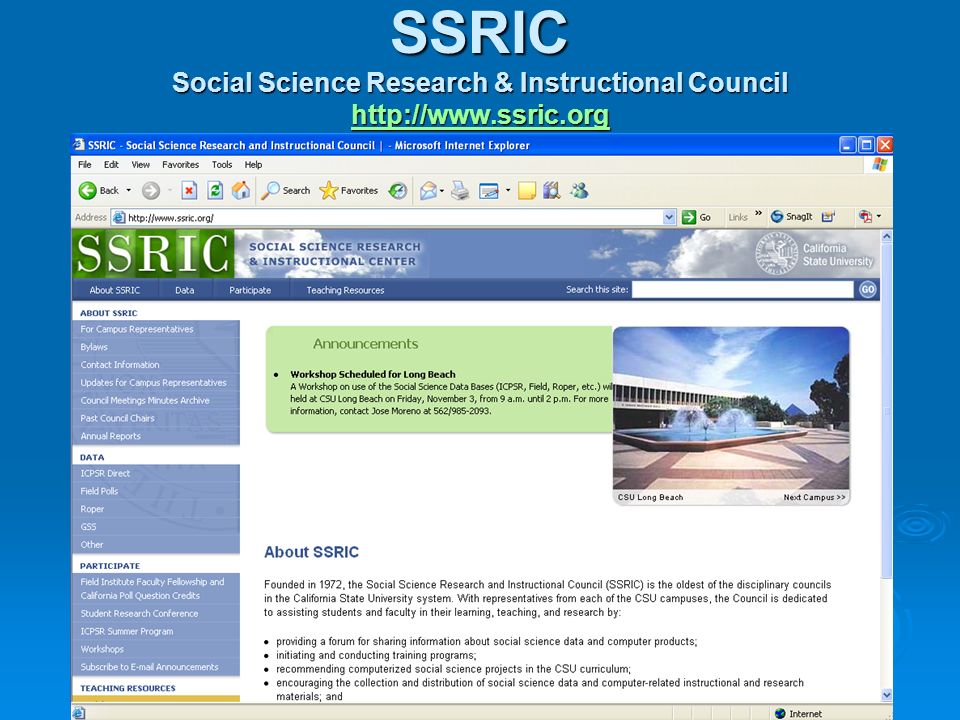The height and width of the screenshot is (720, 960).
Task: Click the SSRIC green logo banner
Action: click(153, 253)
